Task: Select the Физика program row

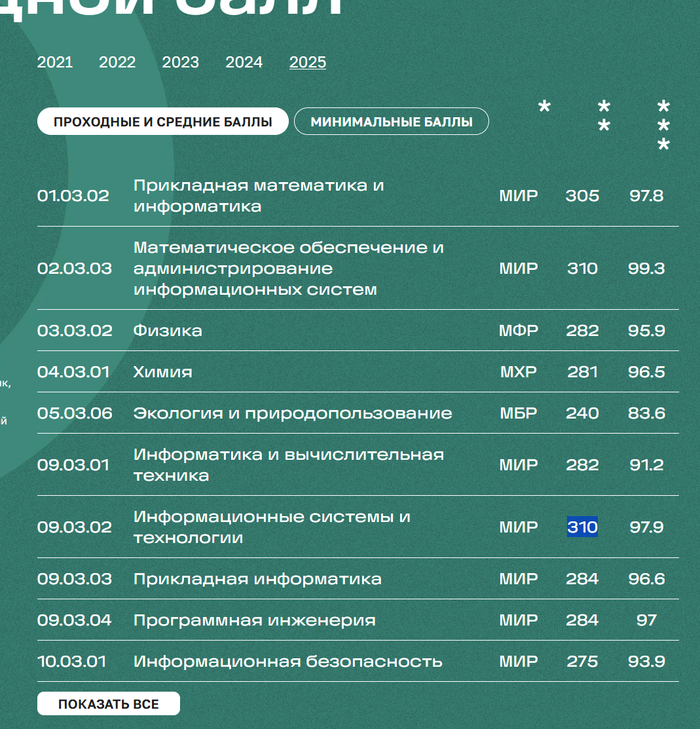Action: [168, 331]
